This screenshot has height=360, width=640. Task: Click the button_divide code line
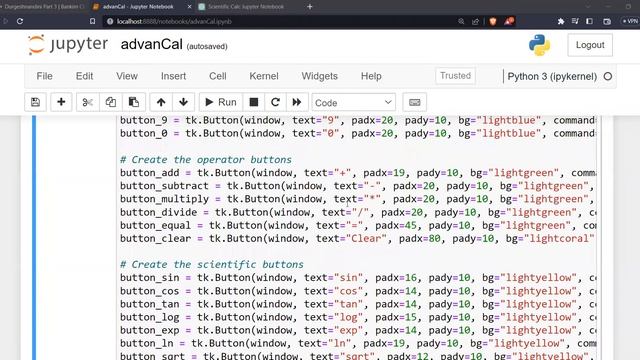pyautogui.click(x=358, y=212)
